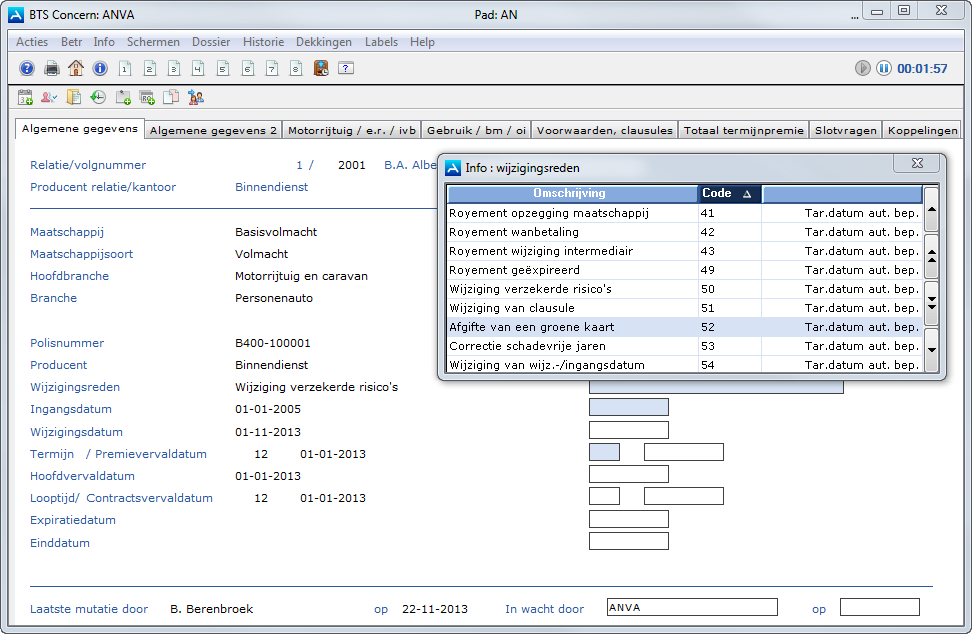Image resolution: width=972 pixels, height=634 pixels.
Task: Click the printer icon in the toolbar
Action: [x=52, y=68]
